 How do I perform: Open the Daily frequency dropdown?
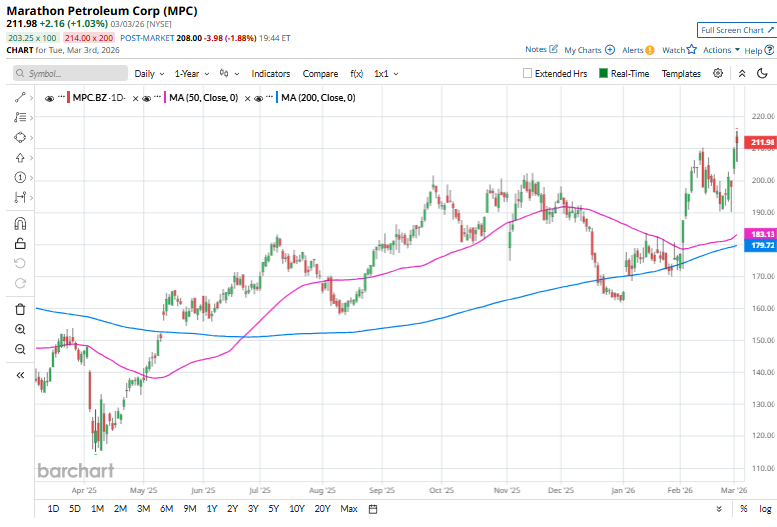point(149,73)
